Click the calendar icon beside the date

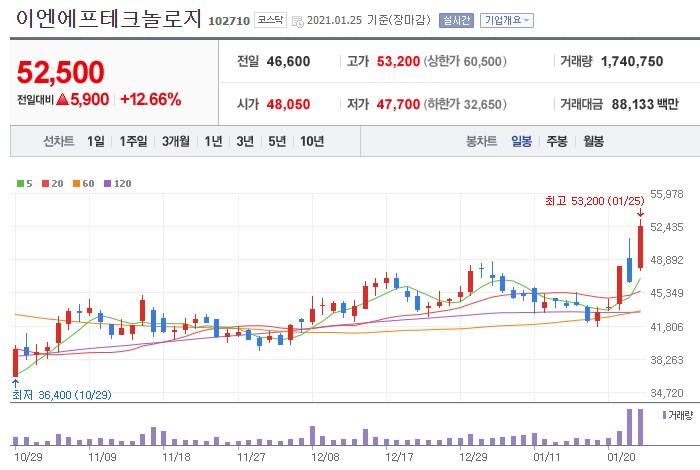[x=297, y=21]
